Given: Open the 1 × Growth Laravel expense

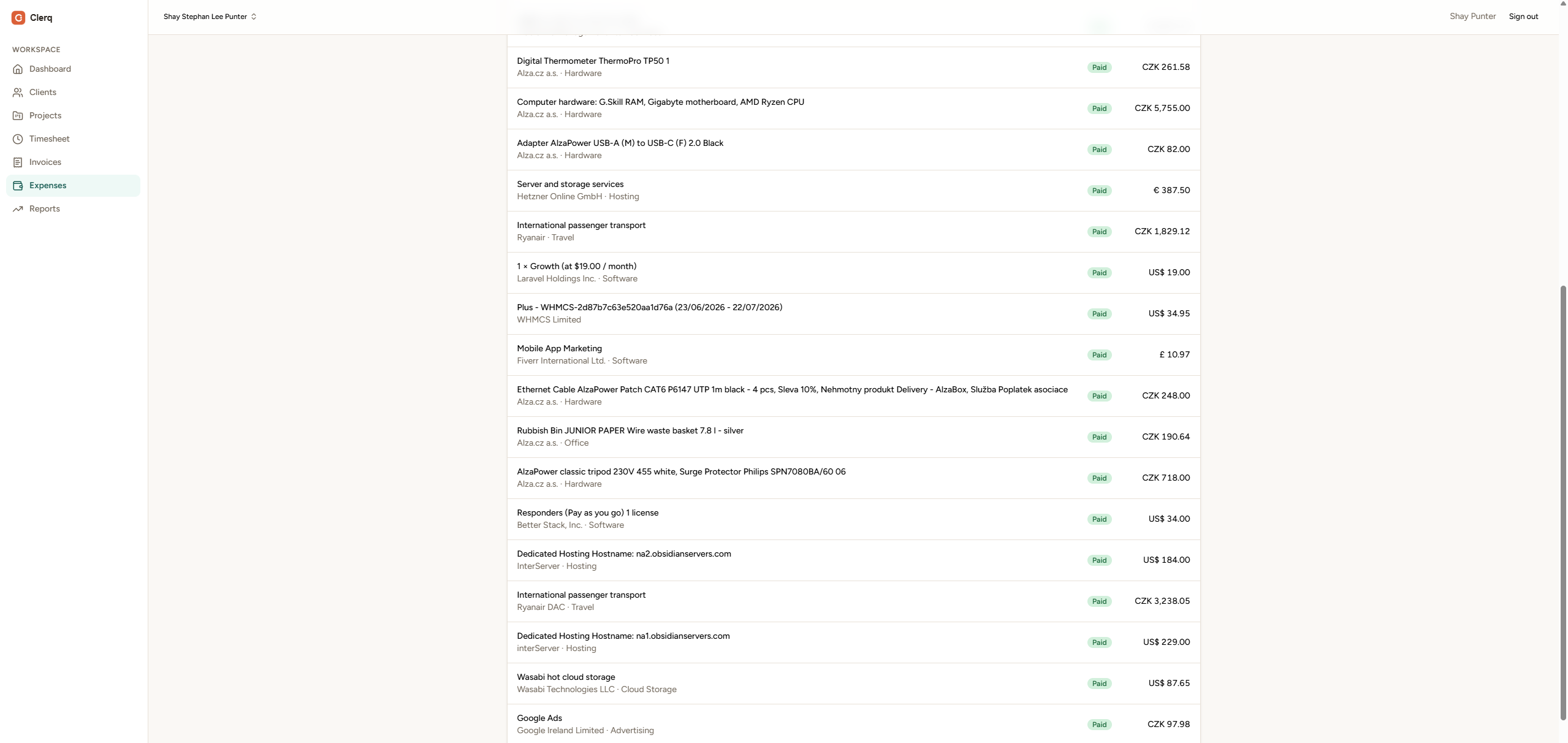Looking at the screenshot, I should 853,273.
